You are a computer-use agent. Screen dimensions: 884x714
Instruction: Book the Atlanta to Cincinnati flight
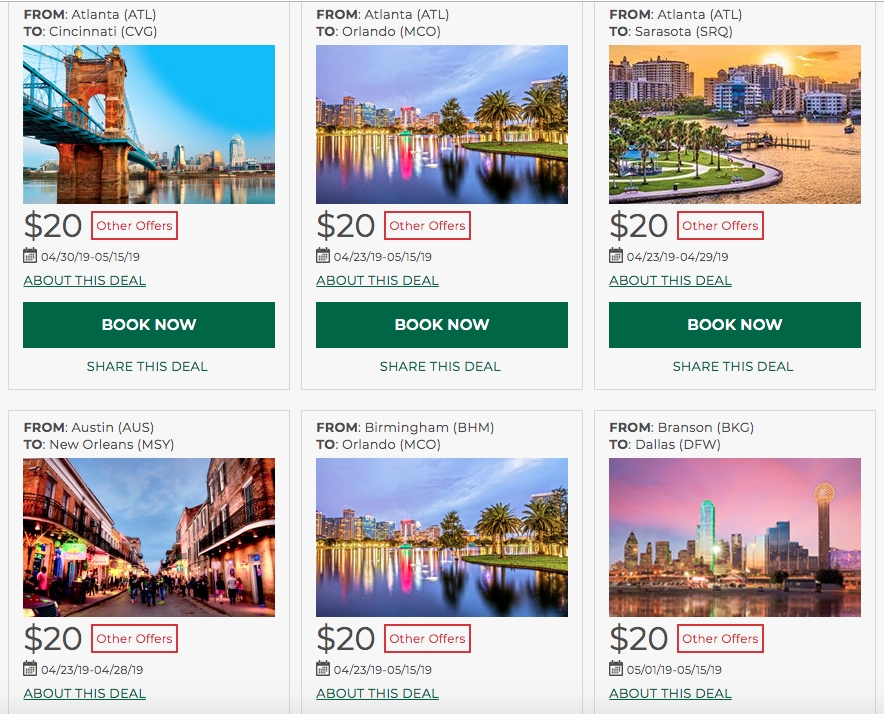(x=149, y=325)
